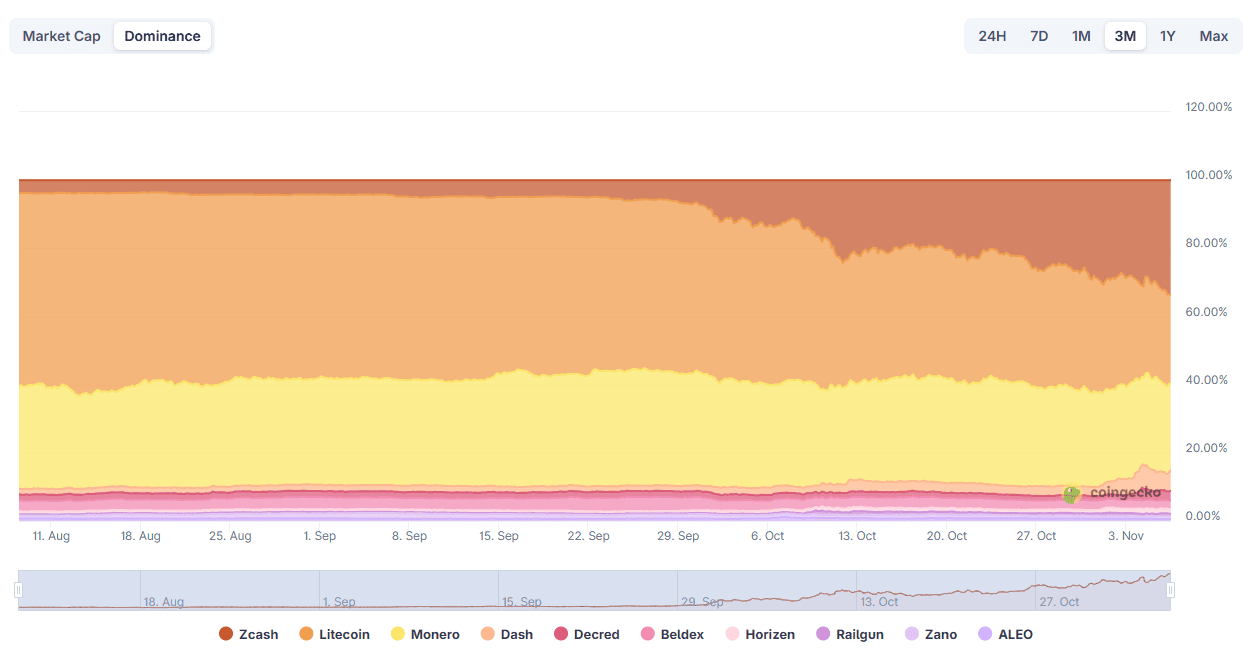Set time range to 24H

tap(992, 36)
